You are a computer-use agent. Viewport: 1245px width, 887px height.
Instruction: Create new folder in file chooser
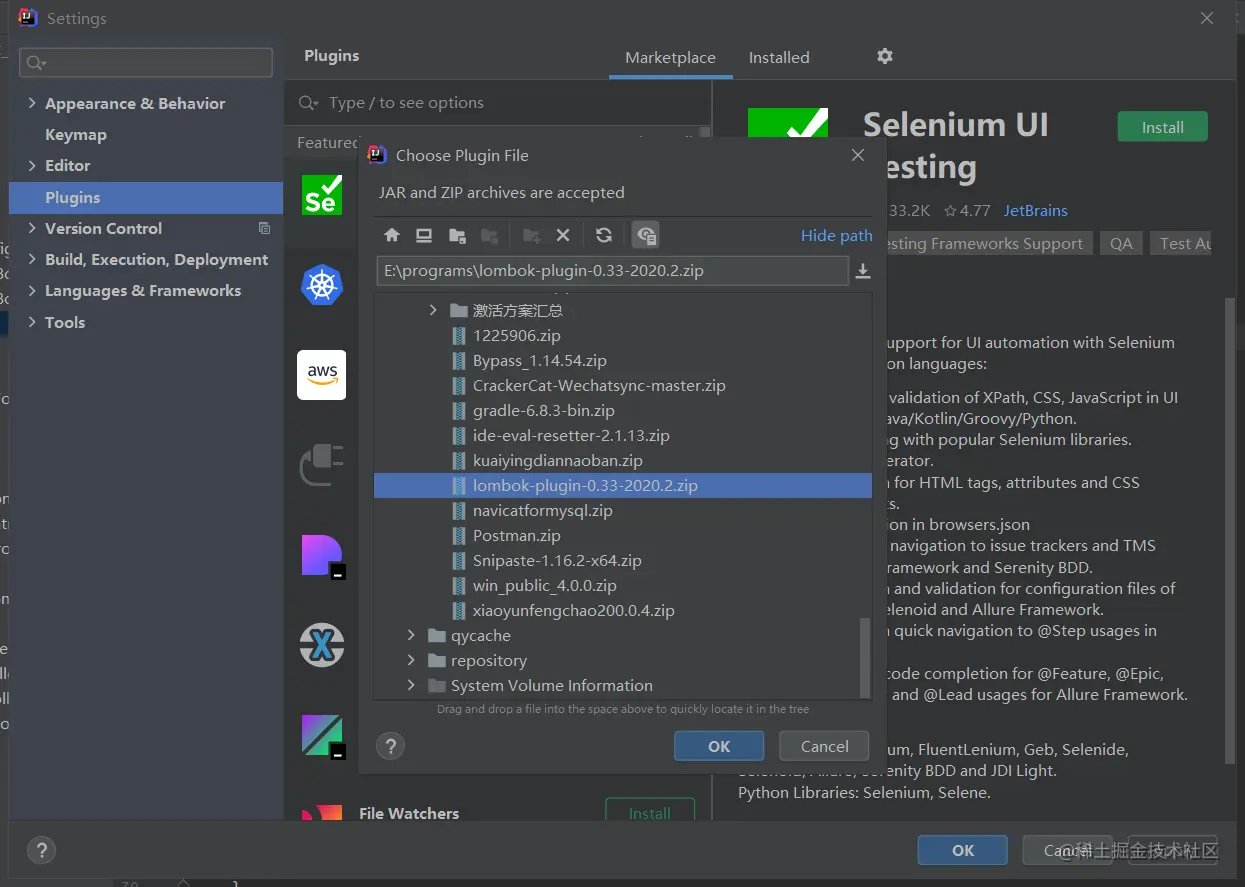coord(531,235)
